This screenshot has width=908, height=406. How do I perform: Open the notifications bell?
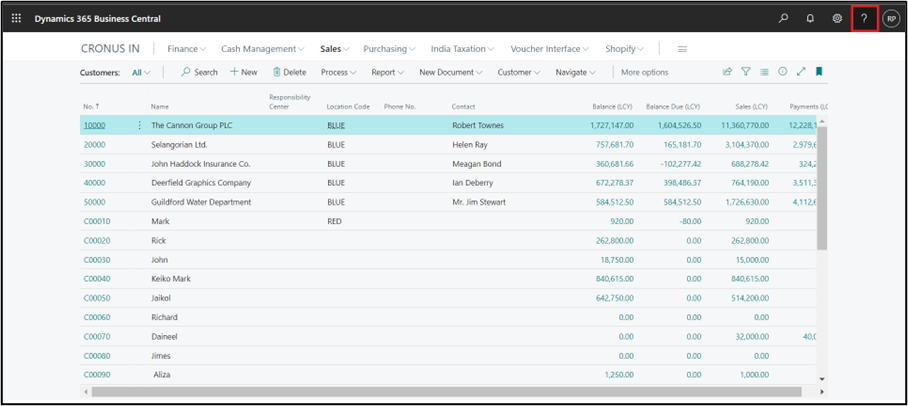point(810,19)
